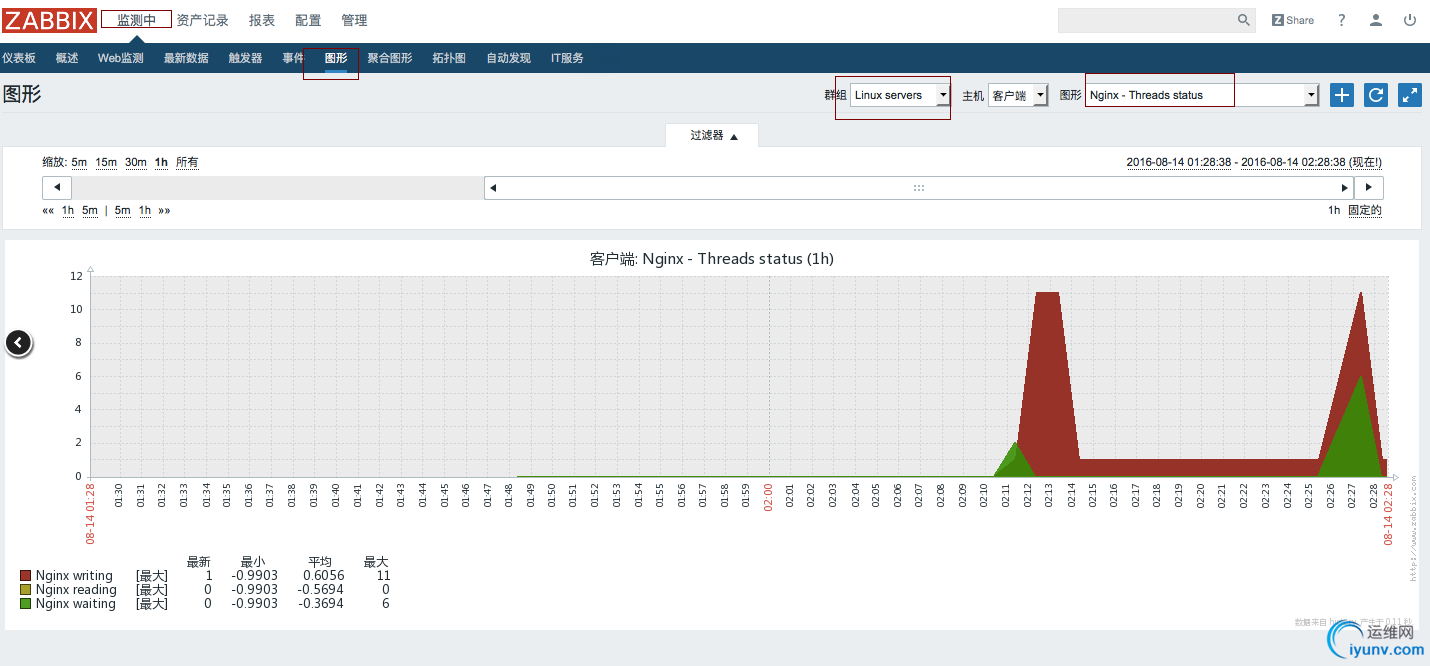Click right arrow button of time scrollbar
This screenshot has height=666, width=1430.
(1369, 188)
